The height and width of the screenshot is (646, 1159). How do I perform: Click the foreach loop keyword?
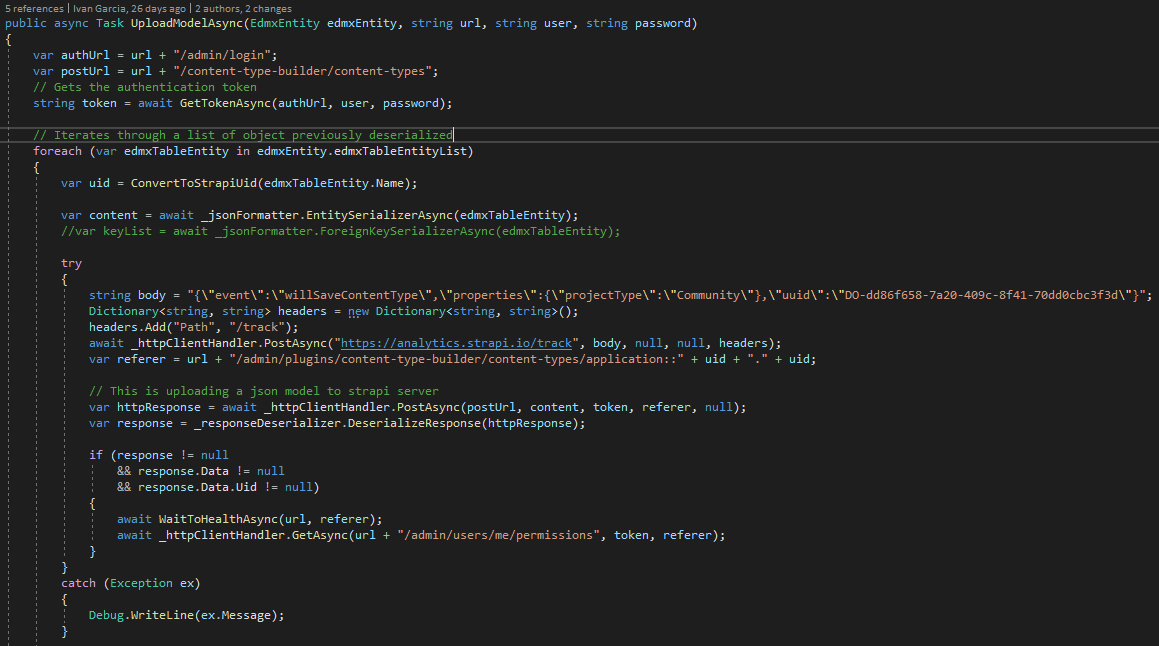click(x=57, y=150)
